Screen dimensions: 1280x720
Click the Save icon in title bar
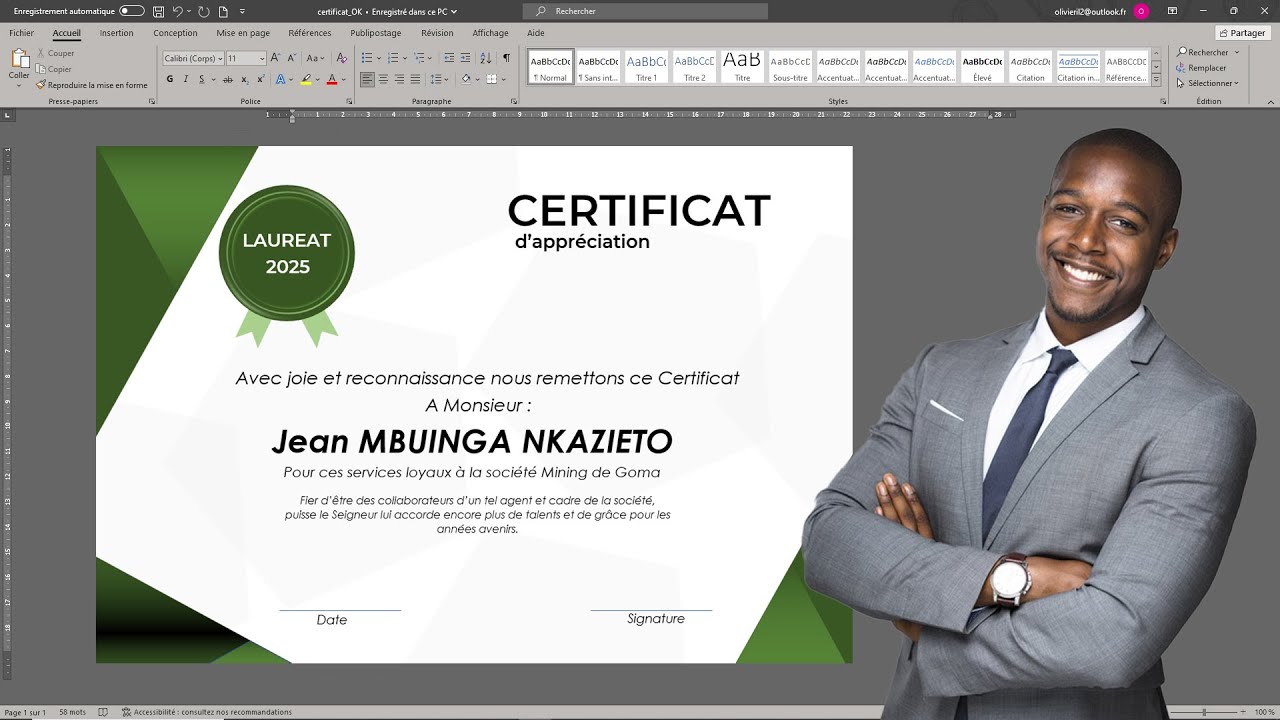click(158, 11)
